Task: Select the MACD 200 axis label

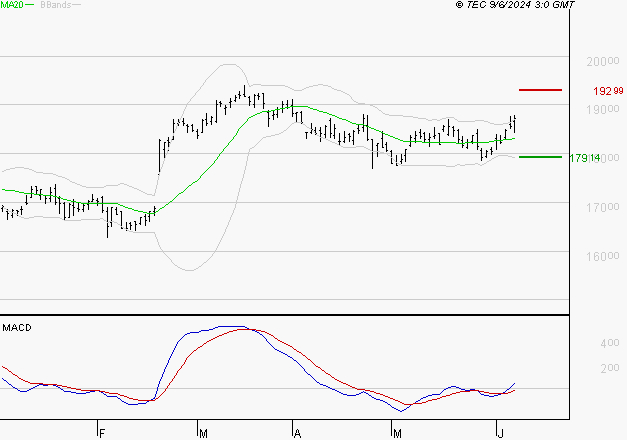Action: [x=610, y=368]
